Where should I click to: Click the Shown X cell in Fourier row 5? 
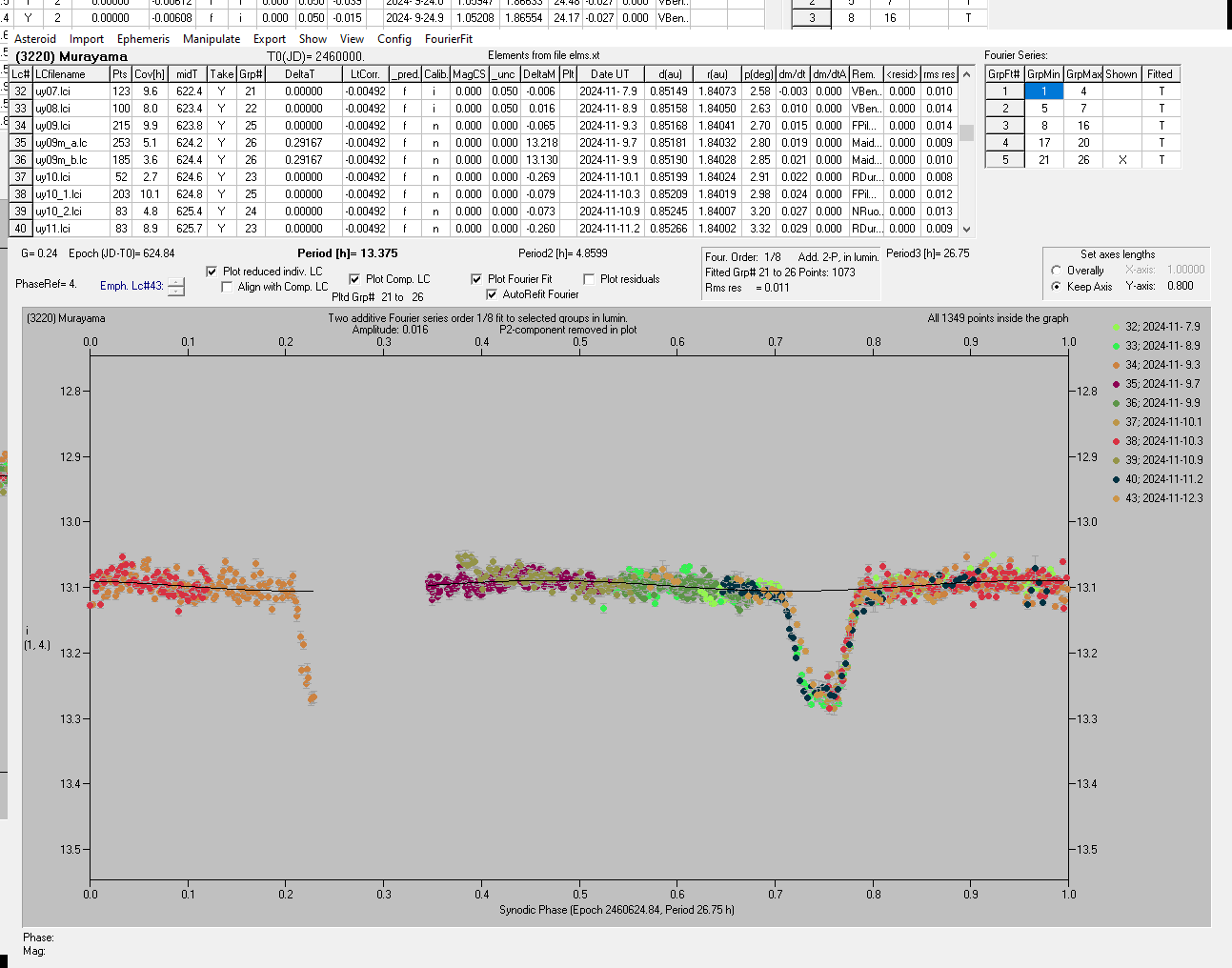click(1121, 160)
